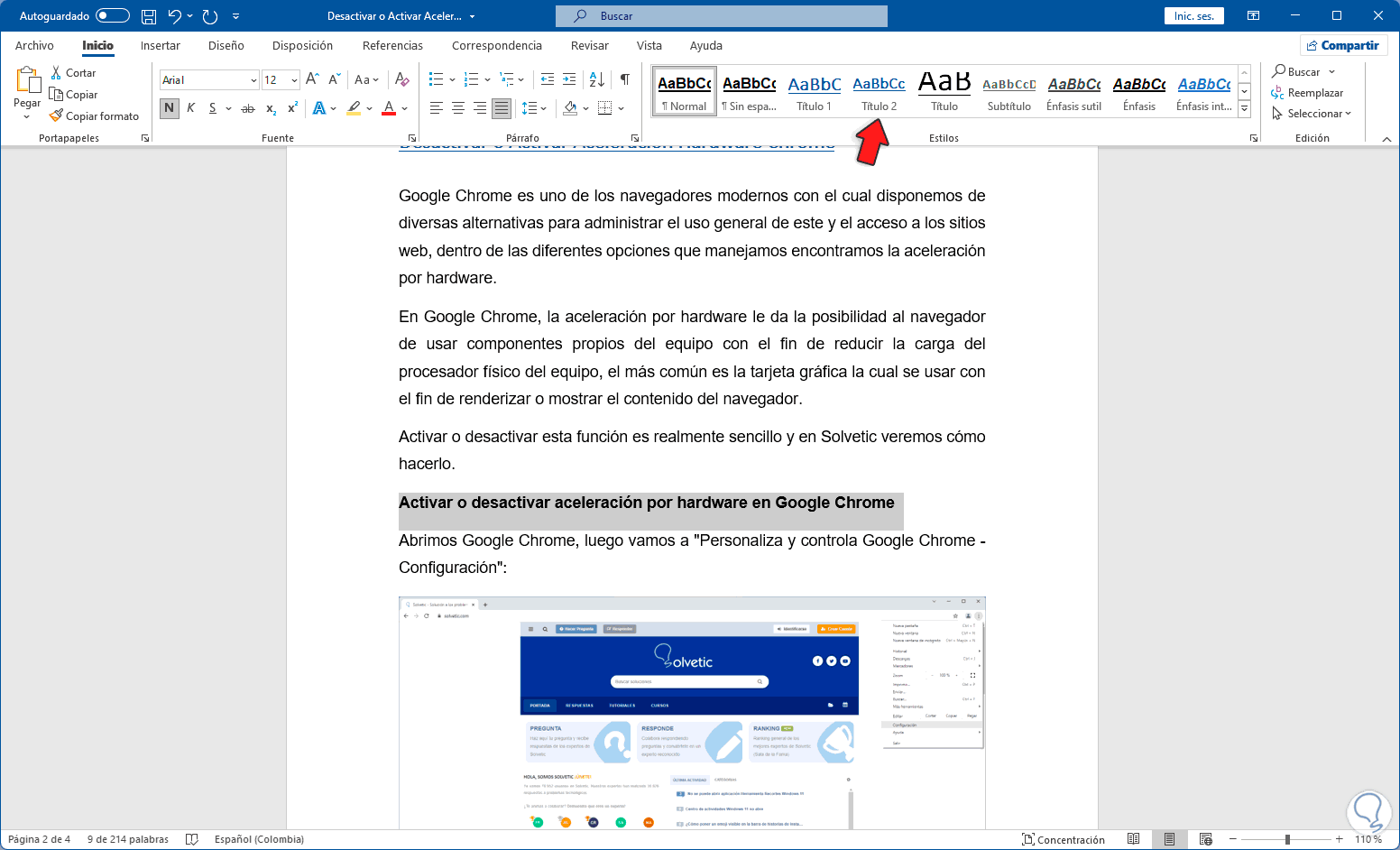Open the Read Mode view in status bar
This screenshot has height=850, width=1400.
[1134, 839]
